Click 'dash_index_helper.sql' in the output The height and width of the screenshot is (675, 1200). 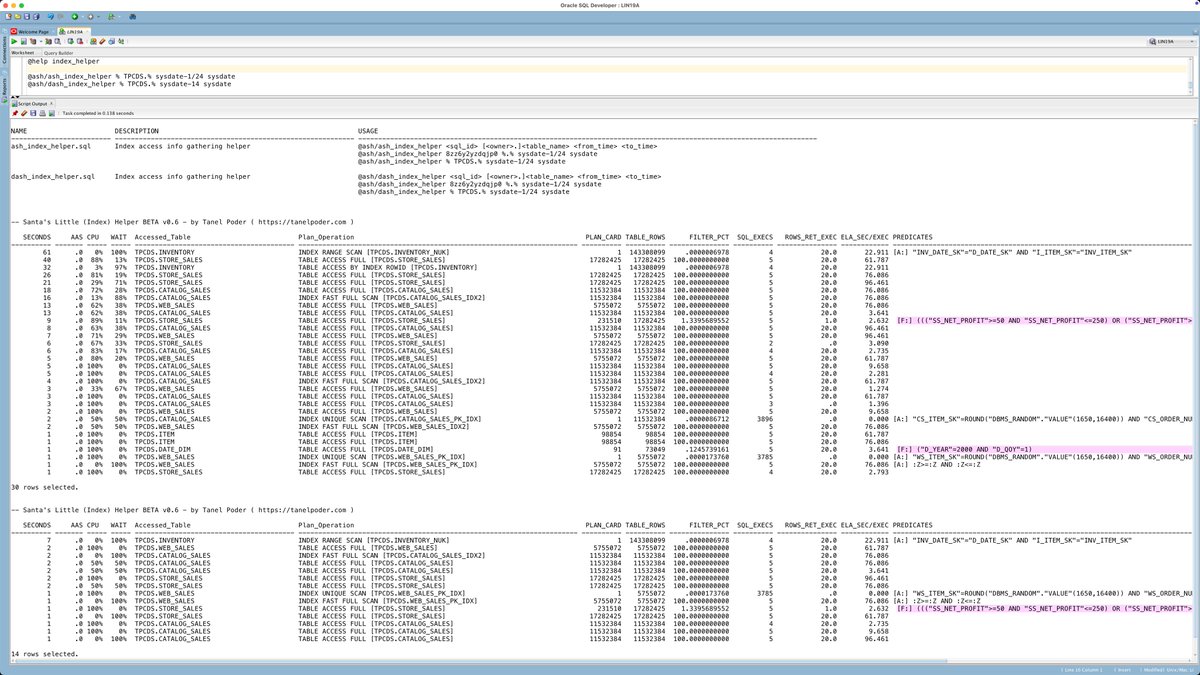click(x=53, y=176)
